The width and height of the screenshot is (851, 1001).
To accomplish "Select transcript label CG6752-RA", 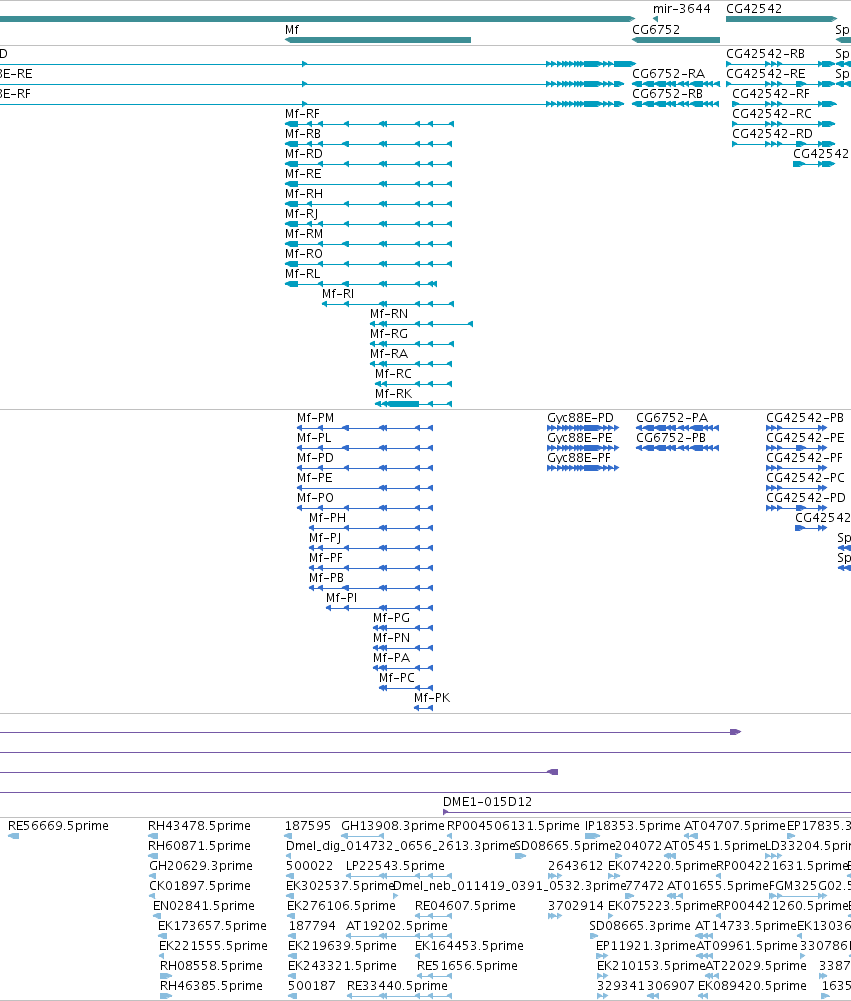I will pos(668,74).
